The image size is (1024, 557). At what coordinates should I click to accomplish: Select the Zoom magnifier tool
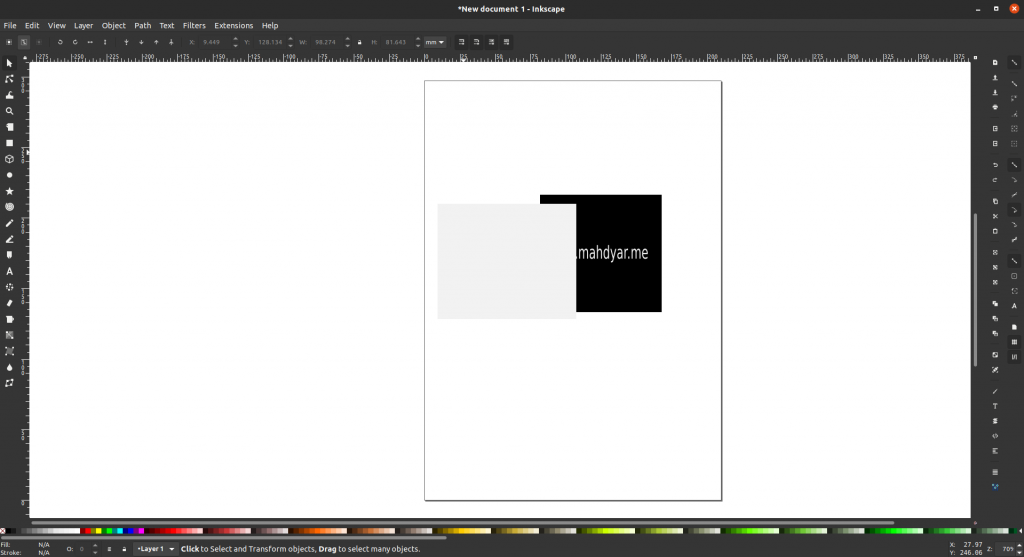[10, 111]
